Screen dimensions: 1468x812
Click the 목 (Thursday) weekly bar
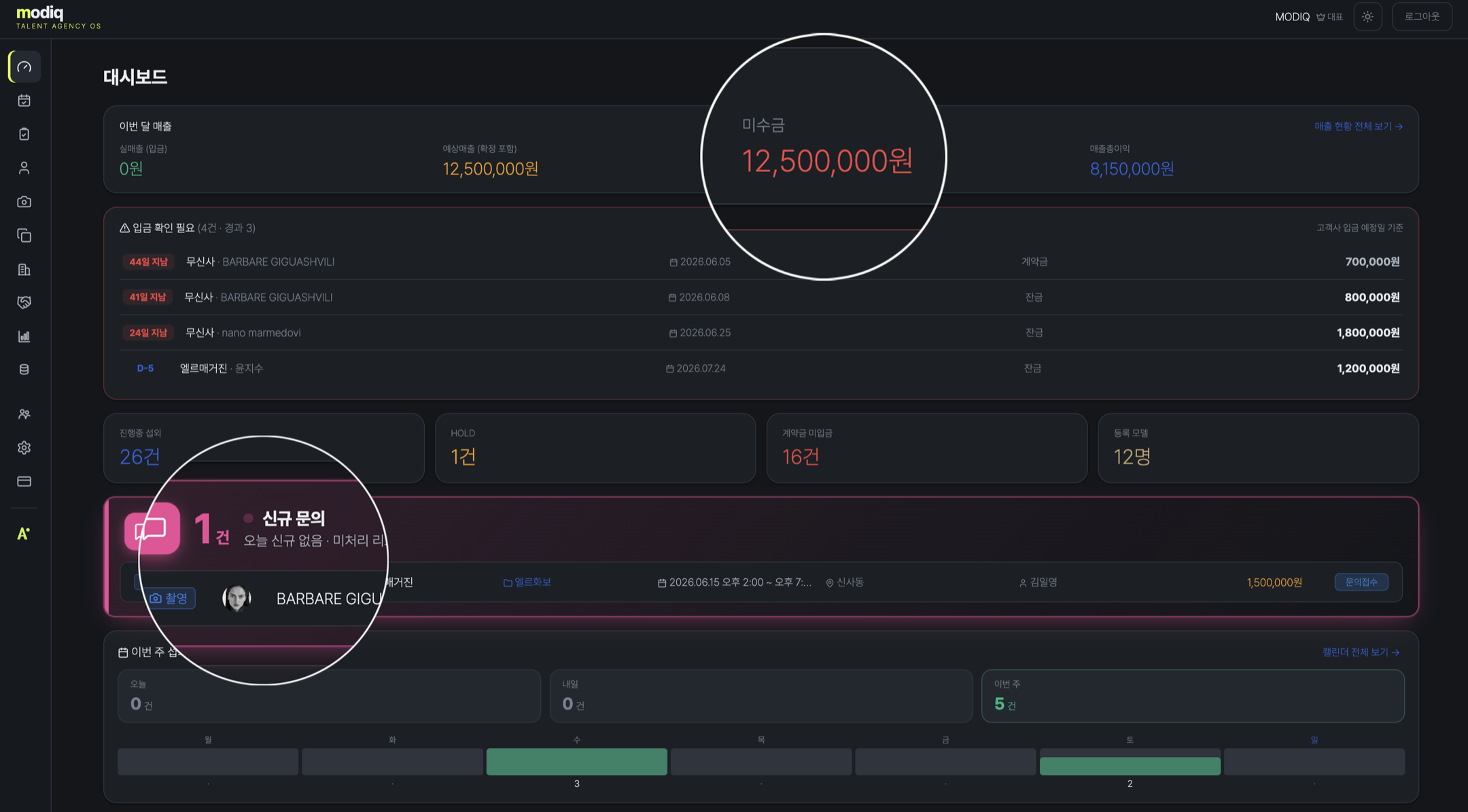761,762
